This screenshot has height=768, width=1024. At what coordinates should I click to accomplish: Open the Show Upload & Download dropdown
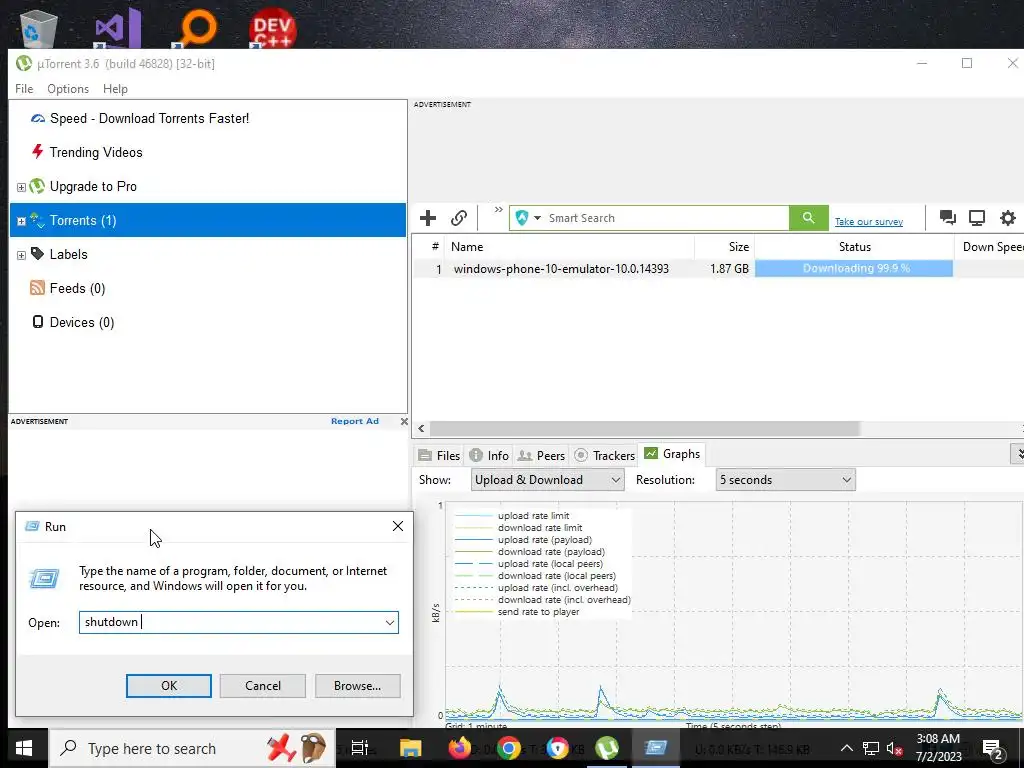[x=547, y=480]
